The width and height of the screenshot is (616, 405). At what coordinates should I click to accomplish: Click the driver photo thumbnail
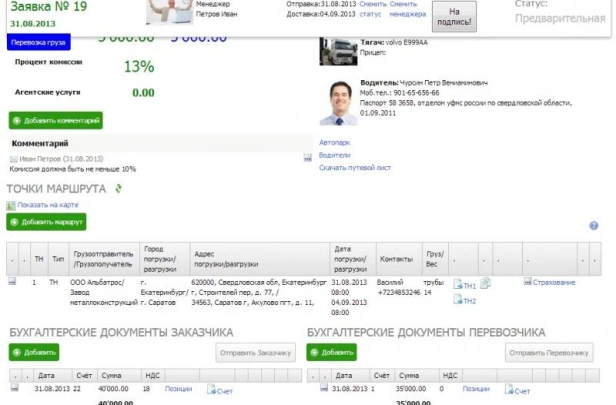point(340,101)
